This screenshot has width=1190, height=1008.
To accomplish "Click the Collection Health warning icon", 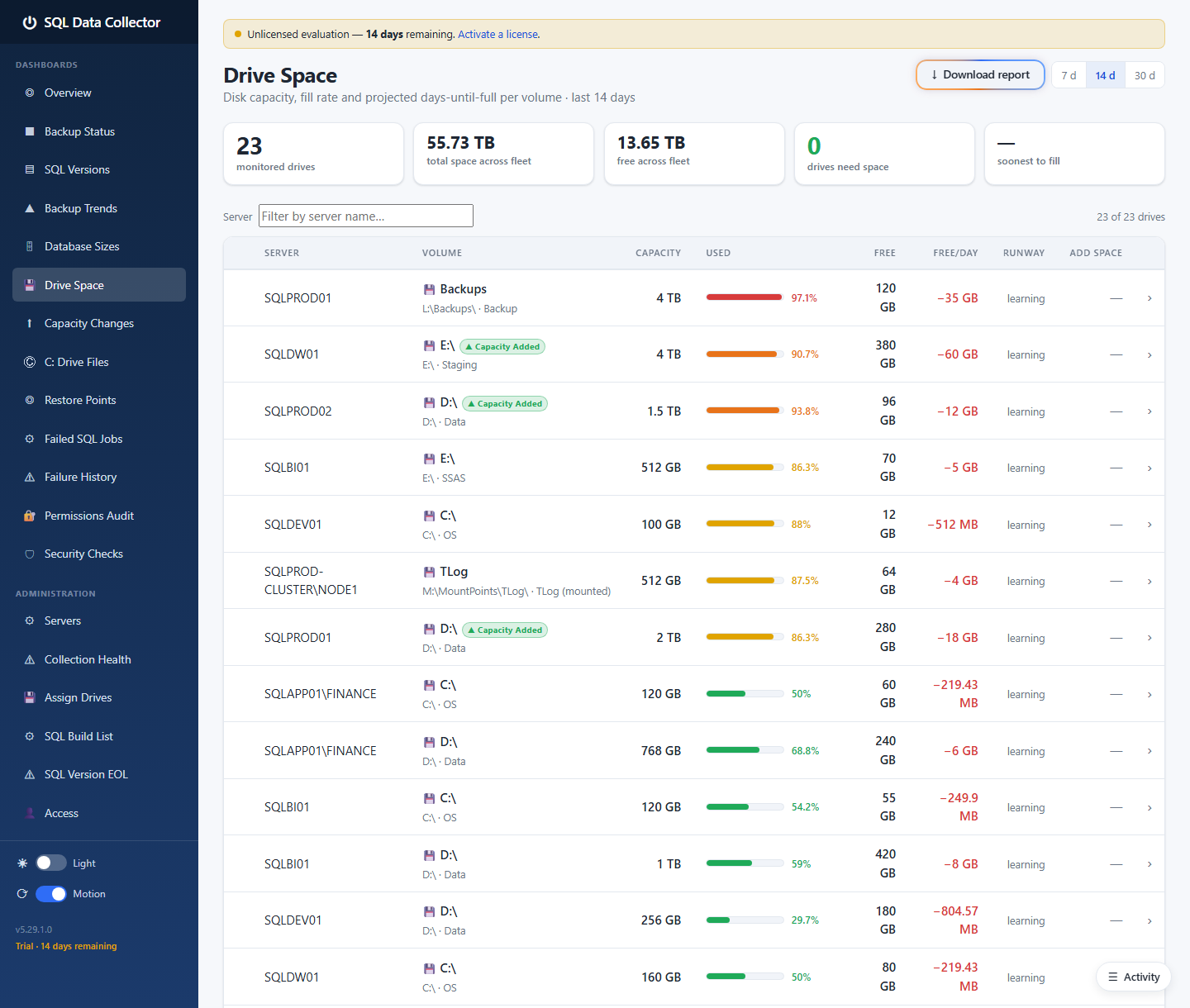I will coord(30,659).
